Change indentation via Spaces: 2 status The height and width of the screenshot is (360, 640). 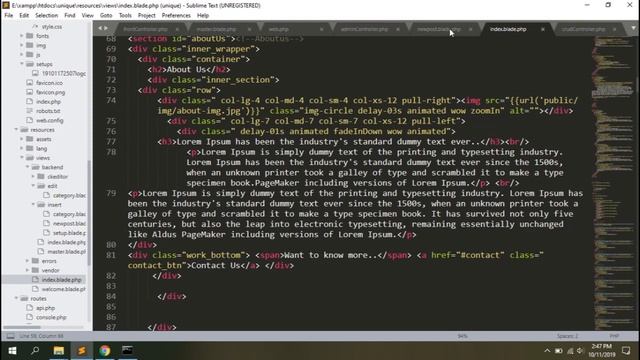(x=567, y=336)
